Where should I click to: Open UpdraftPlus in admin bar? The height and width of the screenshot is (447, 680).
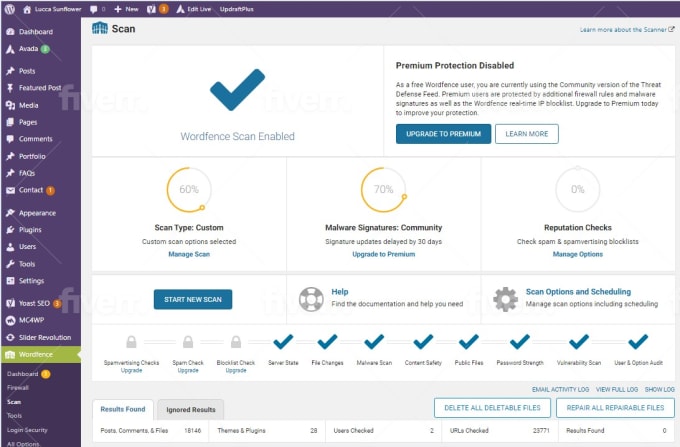(x=236, y=9)
